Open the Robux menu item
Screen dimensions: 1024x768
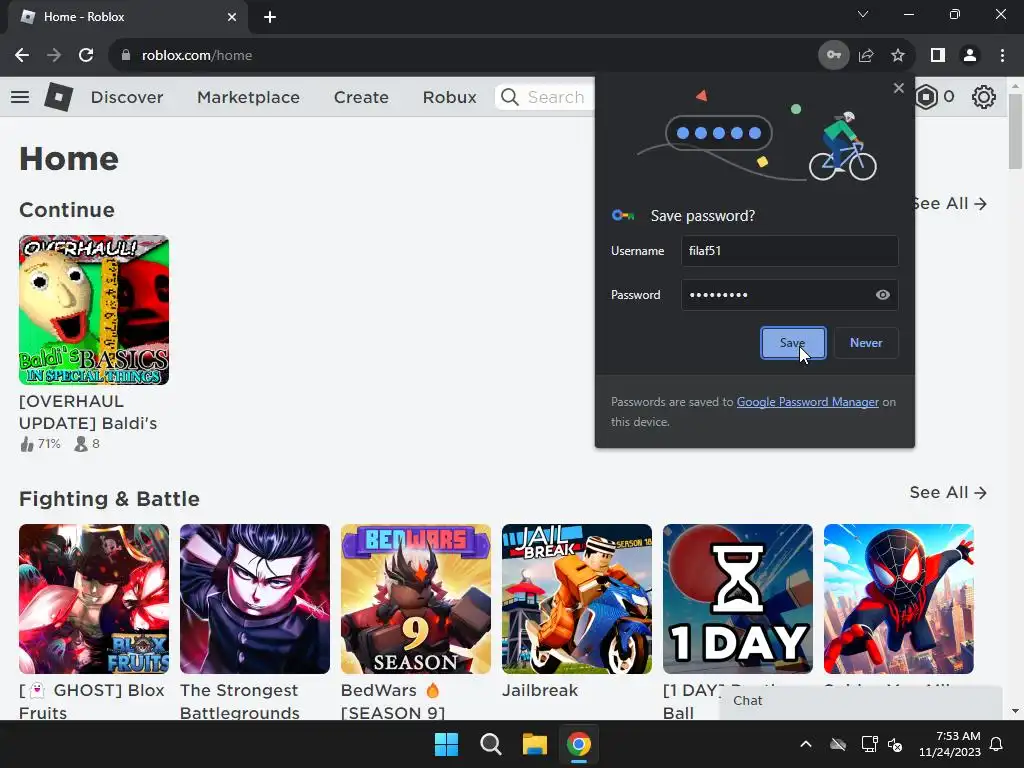449,97
